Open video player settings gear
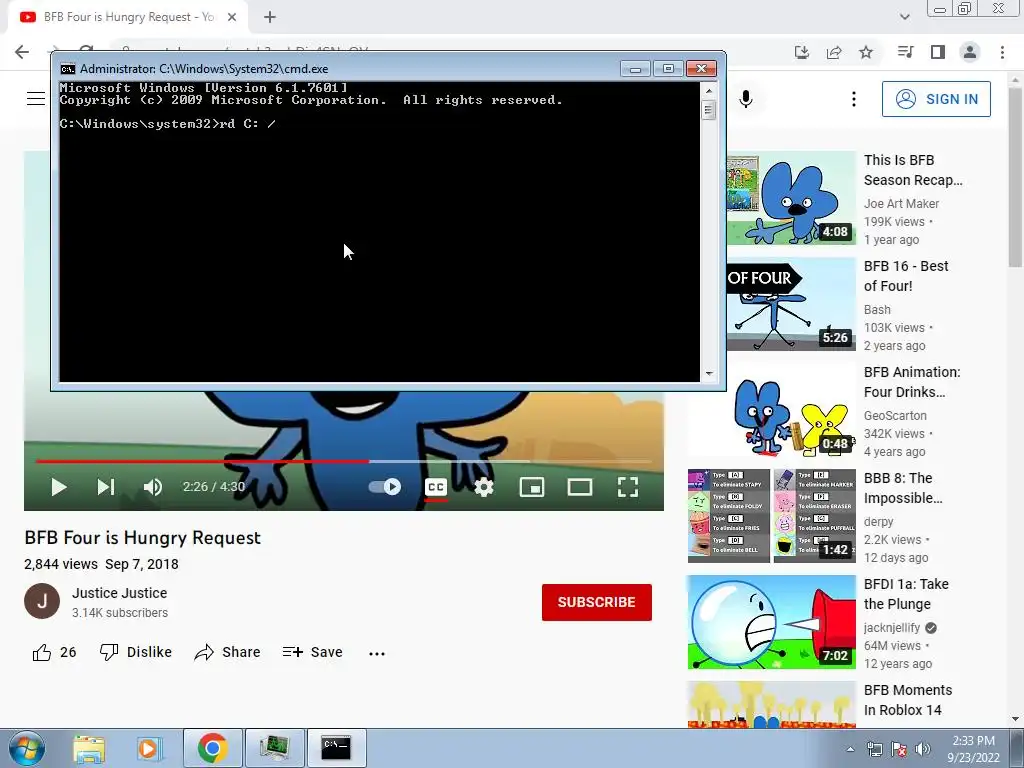1024x768 pixels. [x=483, y=487]
